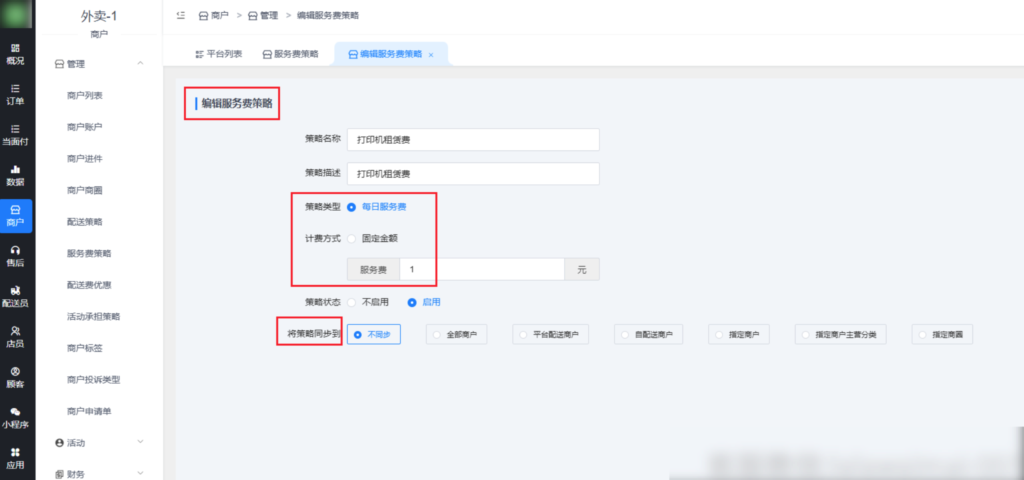Screen dimensions: 1024x480
Task: Open the 应用 apps sidebar icon
Action: pyautogui.click(x=15, y=458)
